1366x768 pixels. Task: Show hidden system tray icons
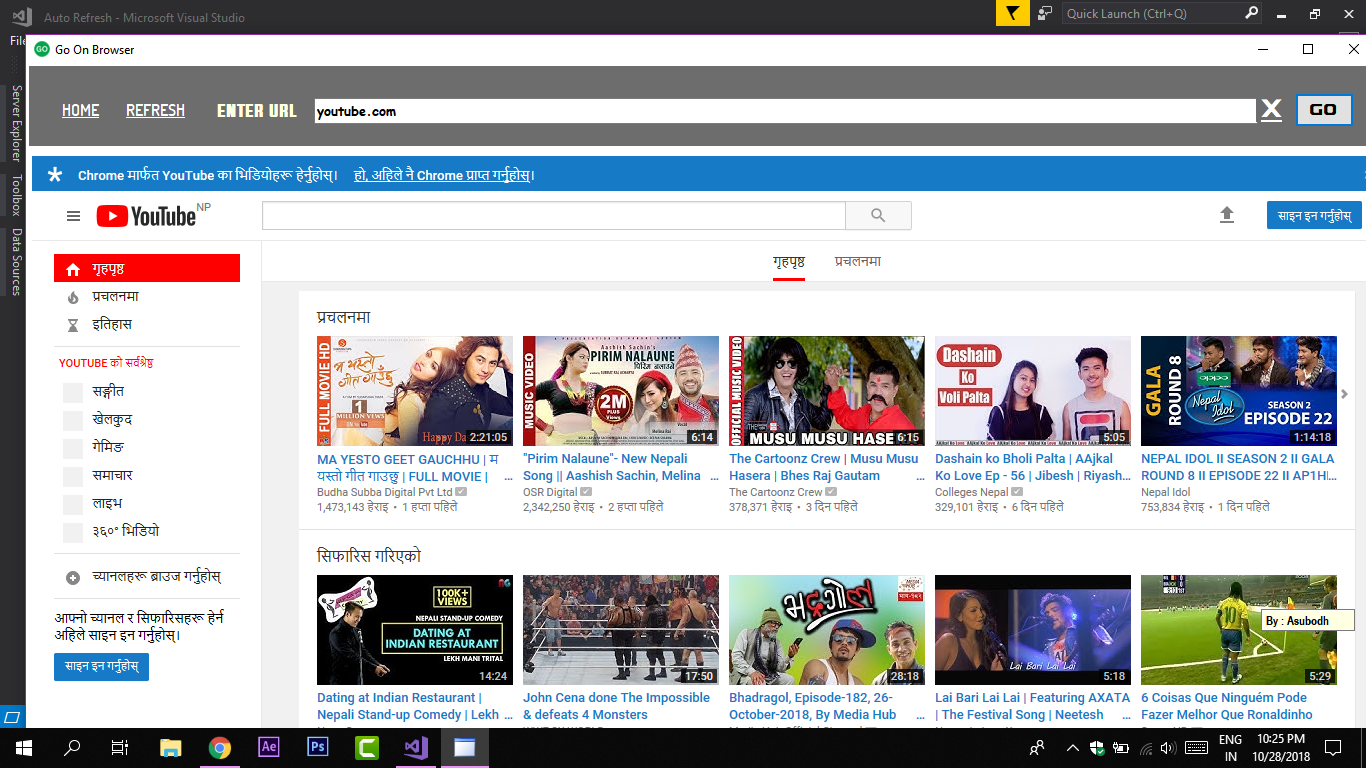pyautogui.click(x=1072, y=747)
